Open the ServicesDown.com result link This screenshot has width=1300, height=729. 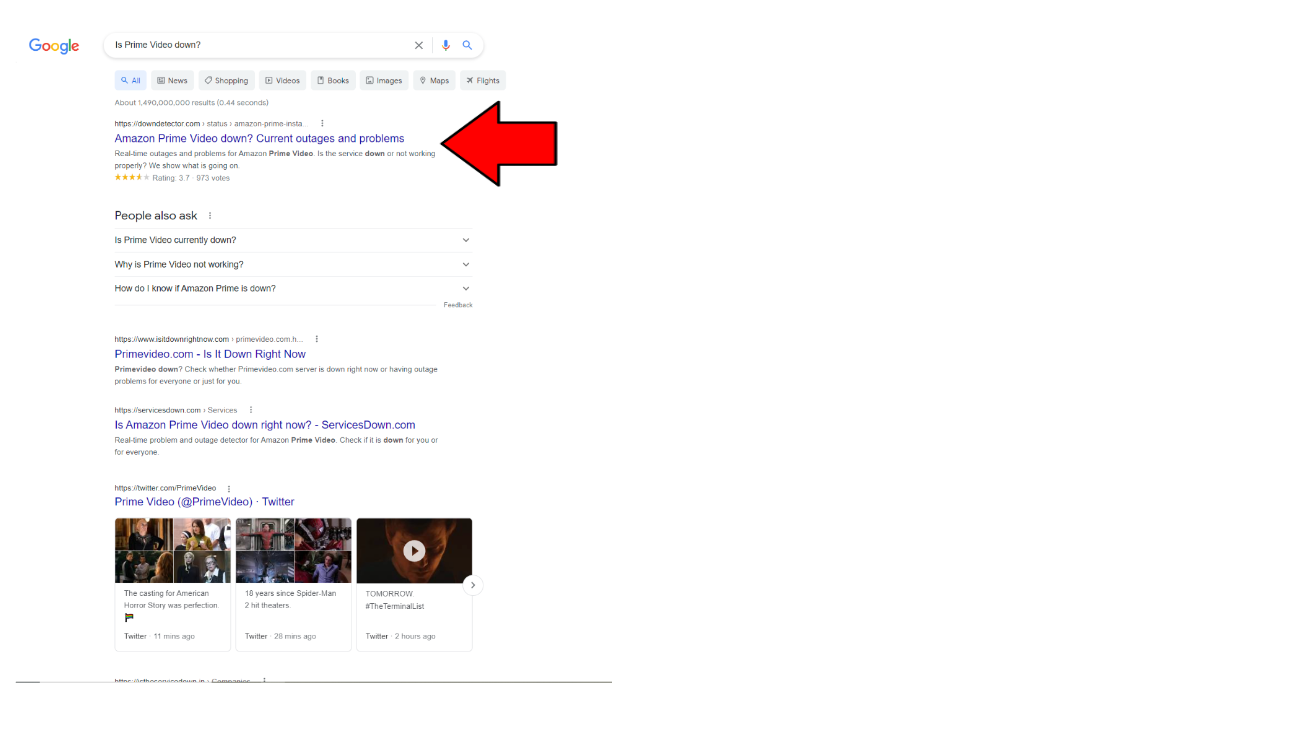(x=265, y=425)
